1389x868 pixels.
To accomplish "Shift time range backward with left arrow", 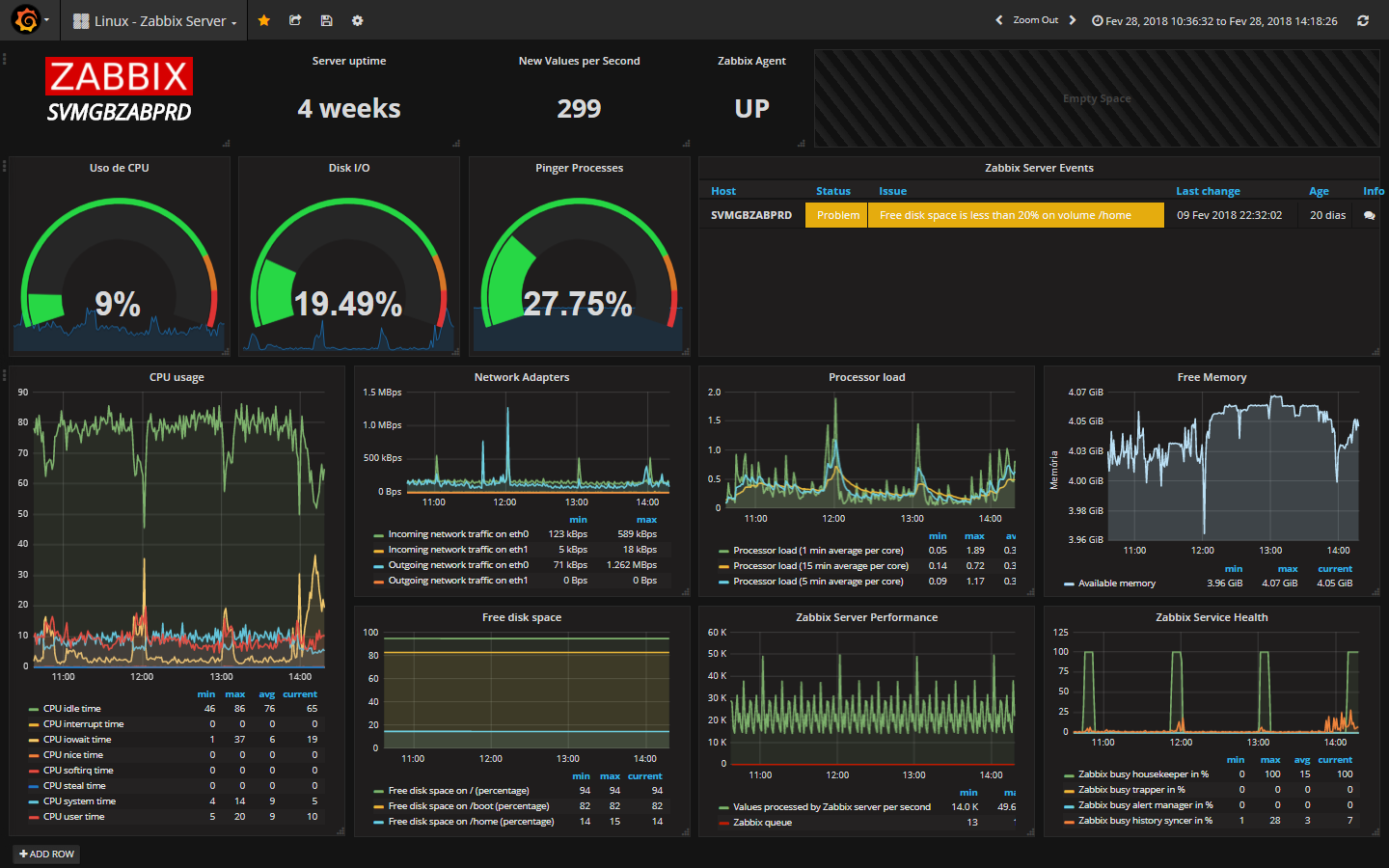I will [x=999, y=20].
